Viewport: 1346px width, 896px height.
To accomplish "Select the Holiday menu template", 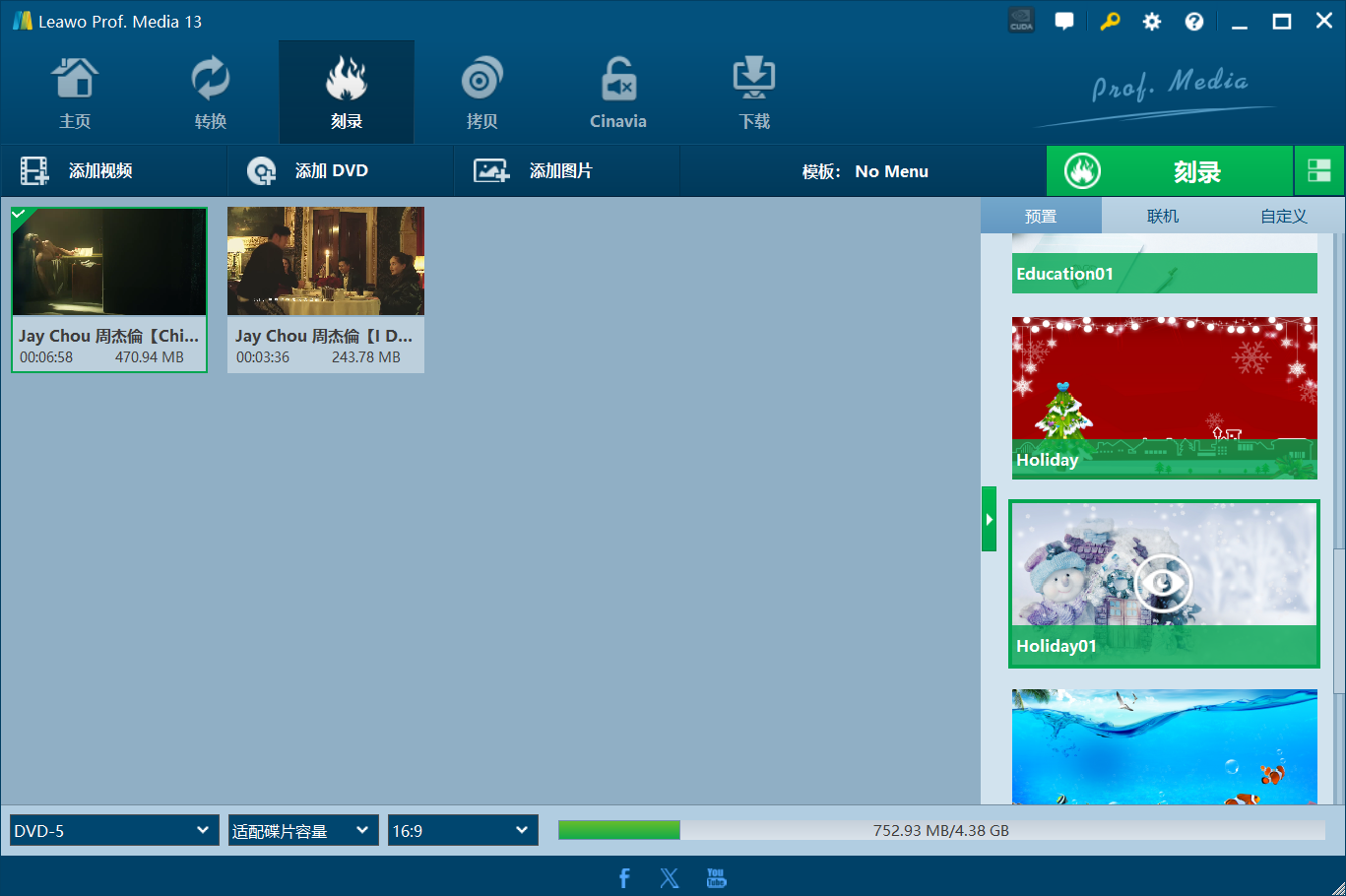I will [1165, 398].
